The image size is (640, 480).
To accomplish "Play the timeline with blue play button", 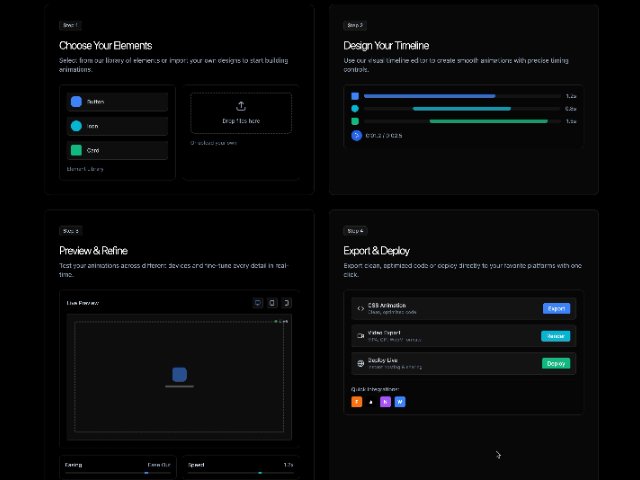I will pyautogui.click(x=356, y=136).
